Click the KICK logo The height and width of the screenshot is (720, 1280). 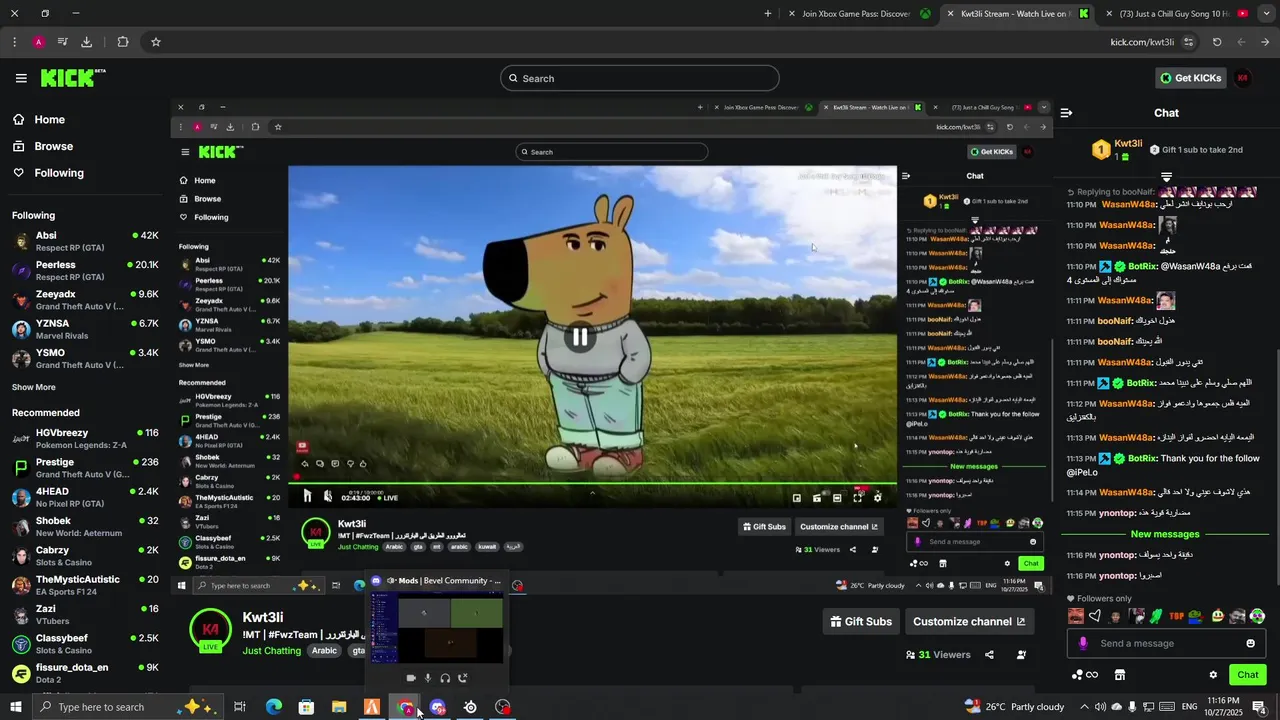click(x=72, y=78)
